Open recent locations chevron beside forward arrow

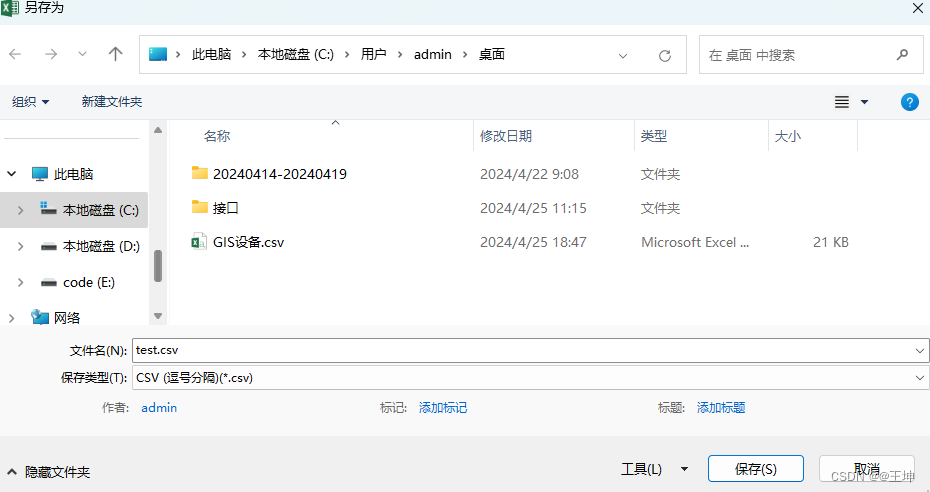82,55
